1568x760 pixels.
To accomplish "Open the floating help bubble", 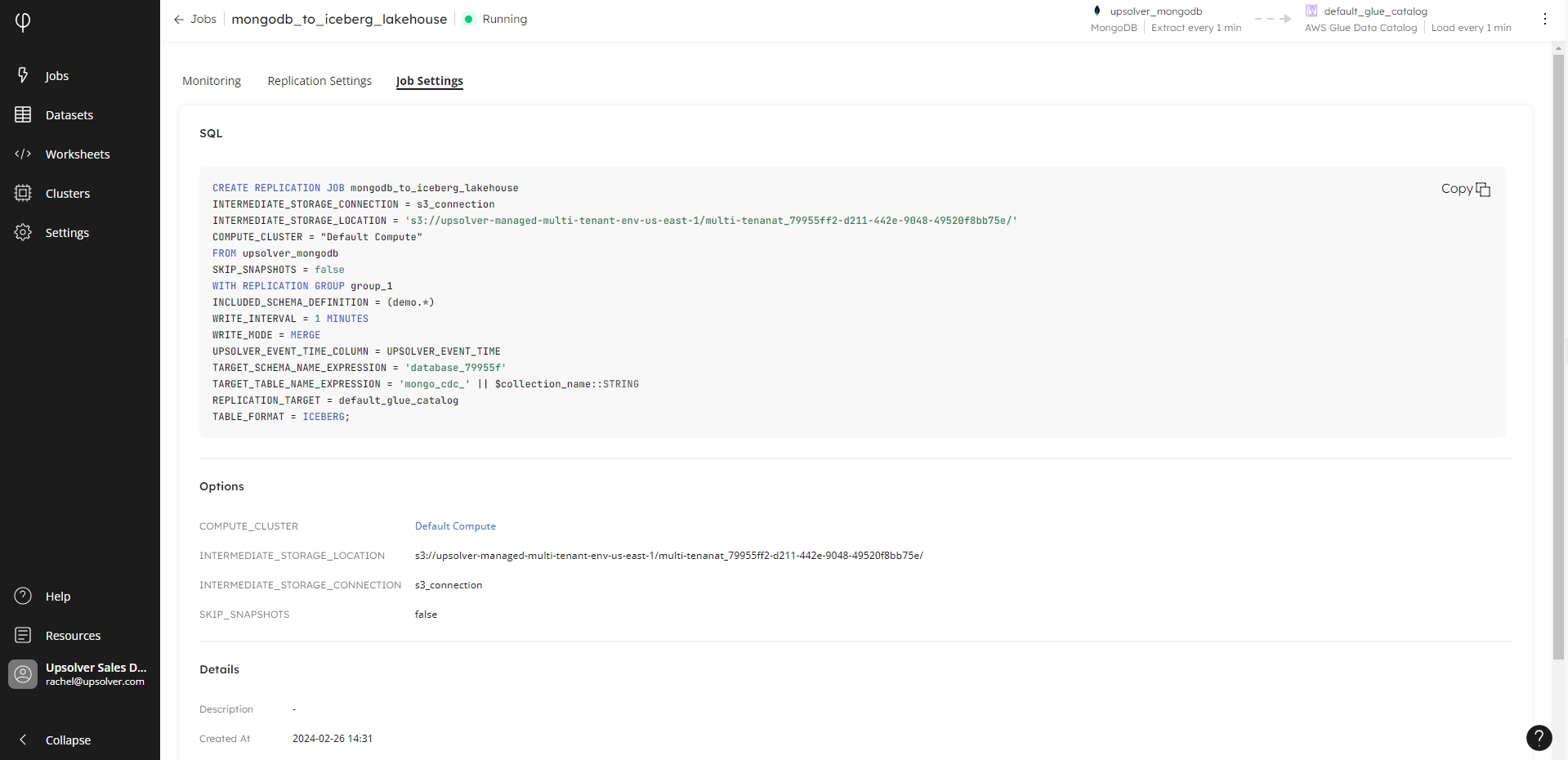I will [1539, 738].
